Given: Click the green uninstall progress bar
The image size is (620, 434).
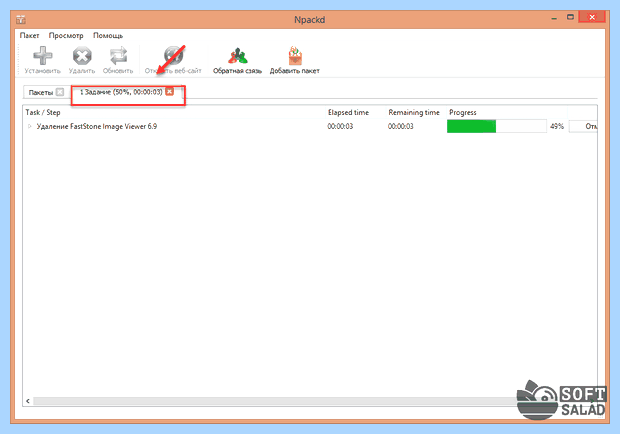Looking at the screenshot, I should pos(497,126).
